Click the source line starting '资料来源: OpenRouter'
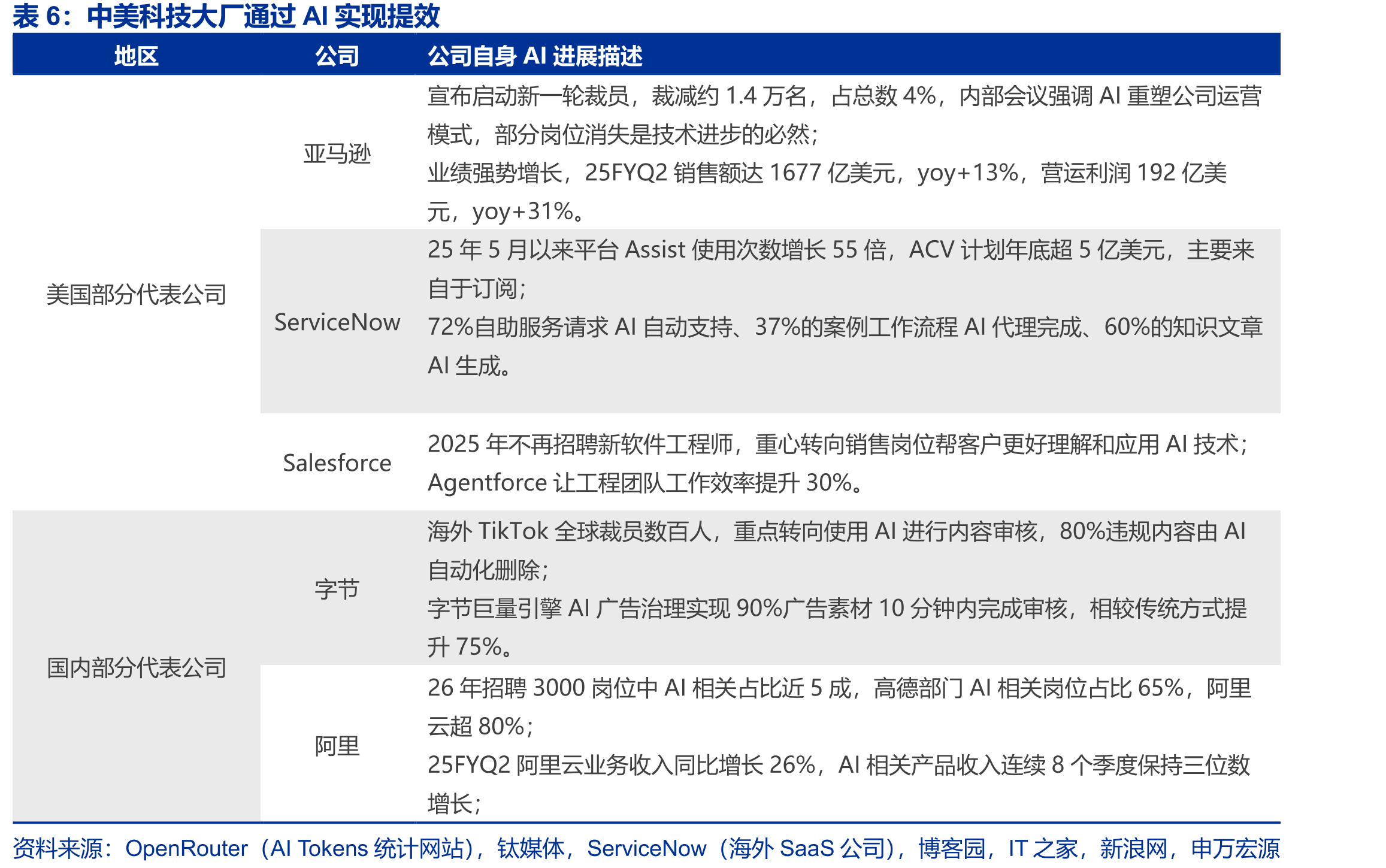 click(x=646, y=848)
